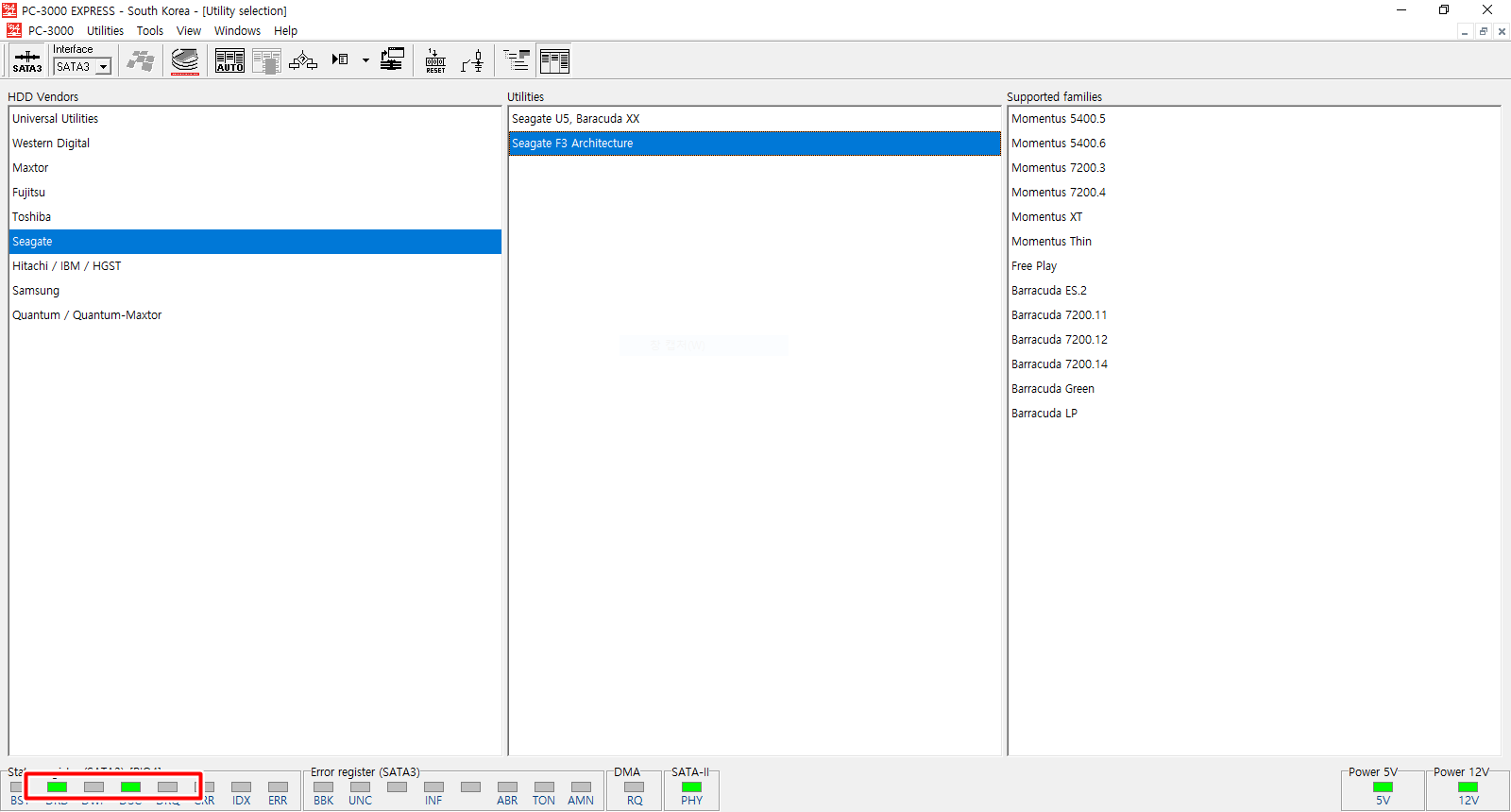The height and width of the screenshot is (812, 1511).
Task: Select Western Digital vendor
Action: coord(255,144)
